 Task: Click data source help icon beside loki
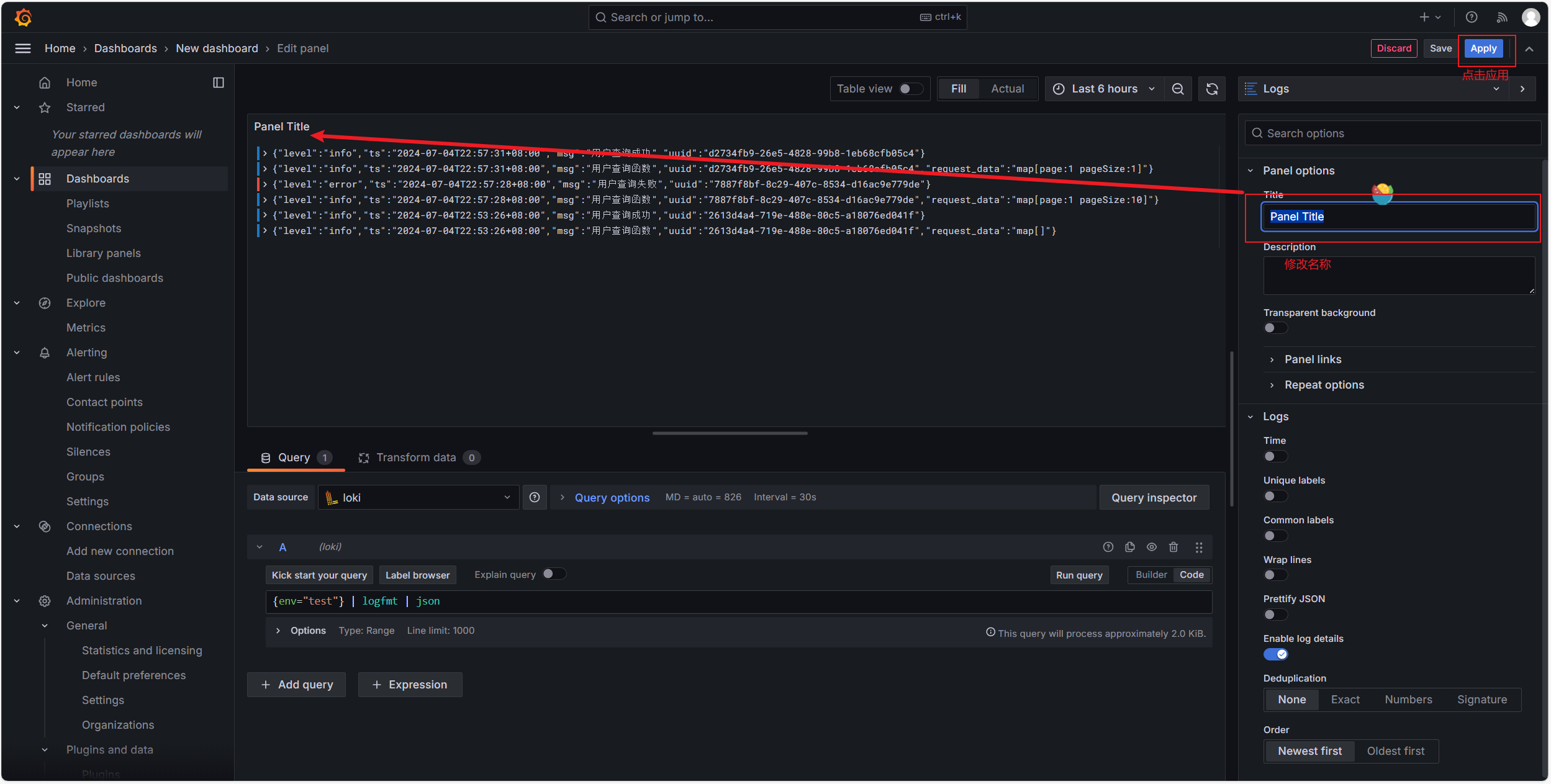point(535,497)
